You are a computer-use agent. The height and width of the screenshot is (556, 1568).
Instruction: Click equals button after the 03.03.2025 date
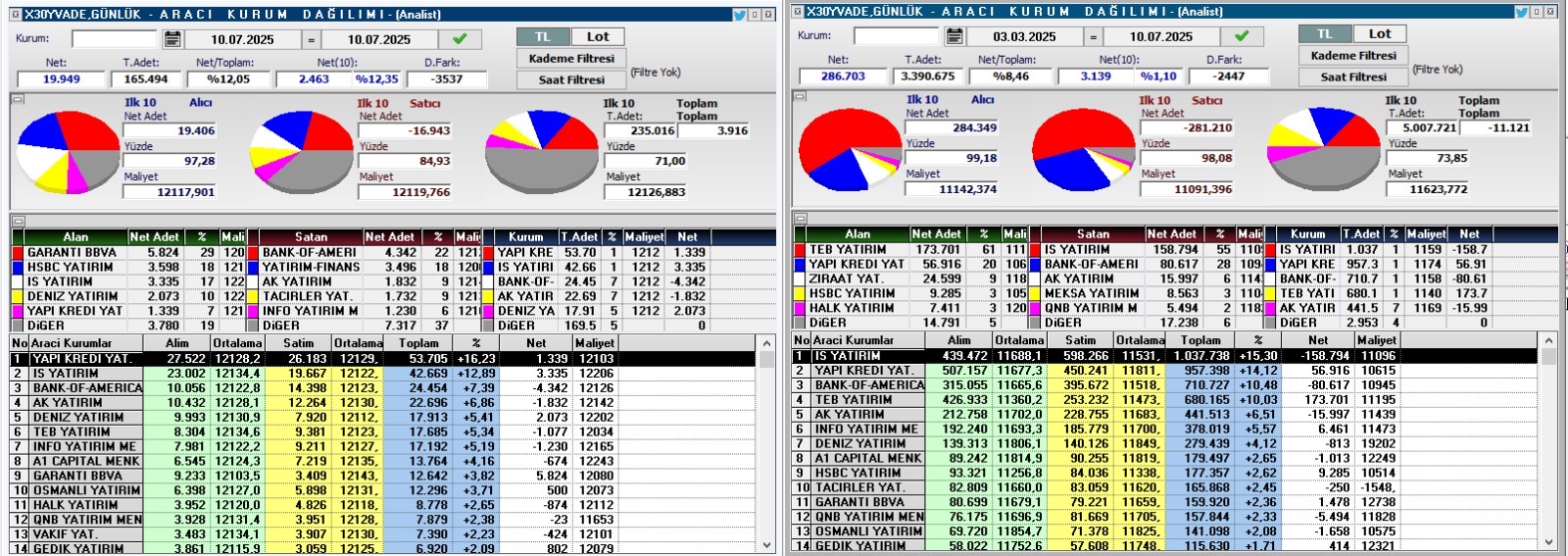tap(1094, 37)
